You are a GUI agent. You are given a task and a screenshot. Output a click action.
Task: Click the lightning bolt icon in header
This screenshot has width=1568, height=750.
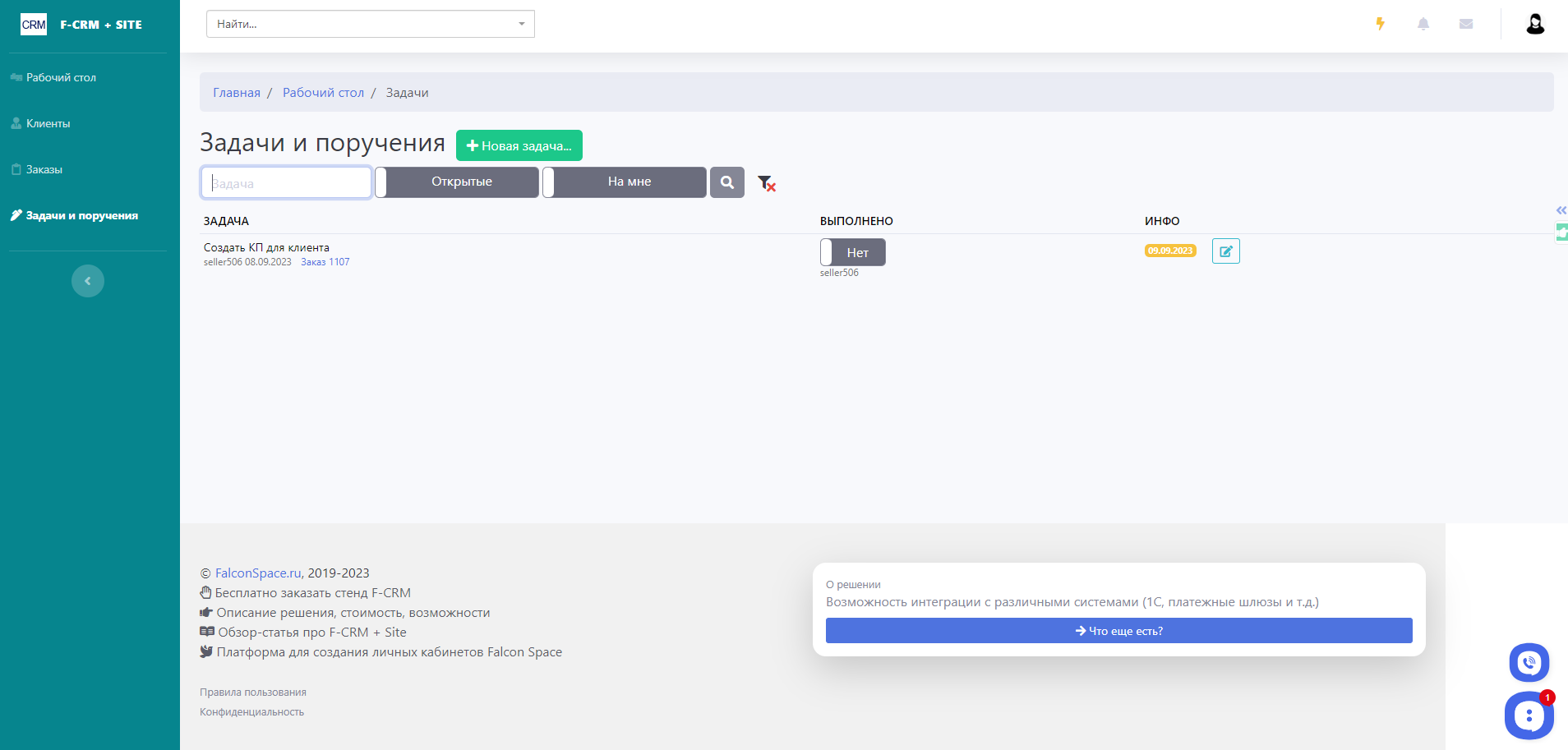(1381, 24)
